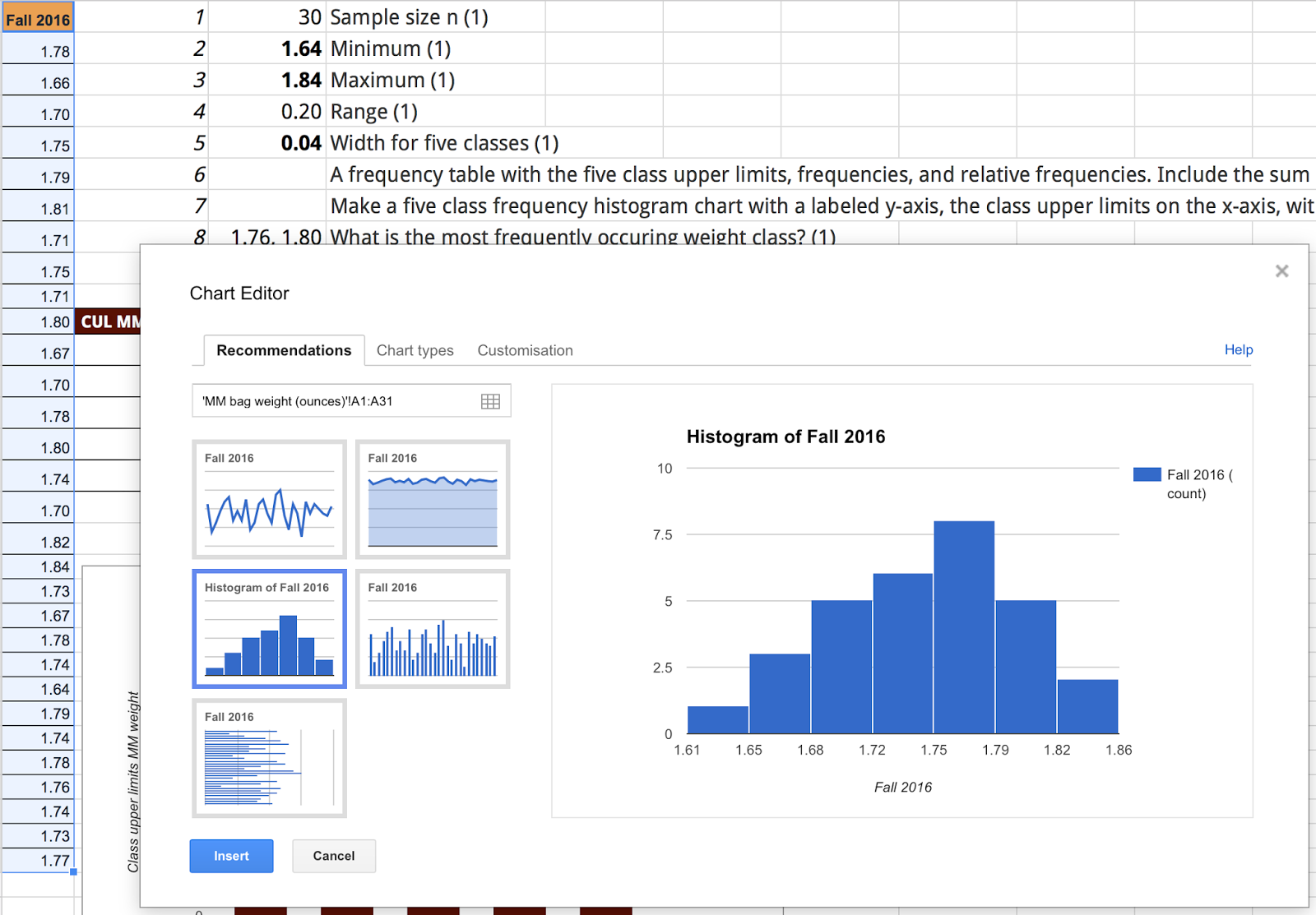The image size is (1316, 915).
Task: Select the Recommendations tab
Action: point(282,350)
